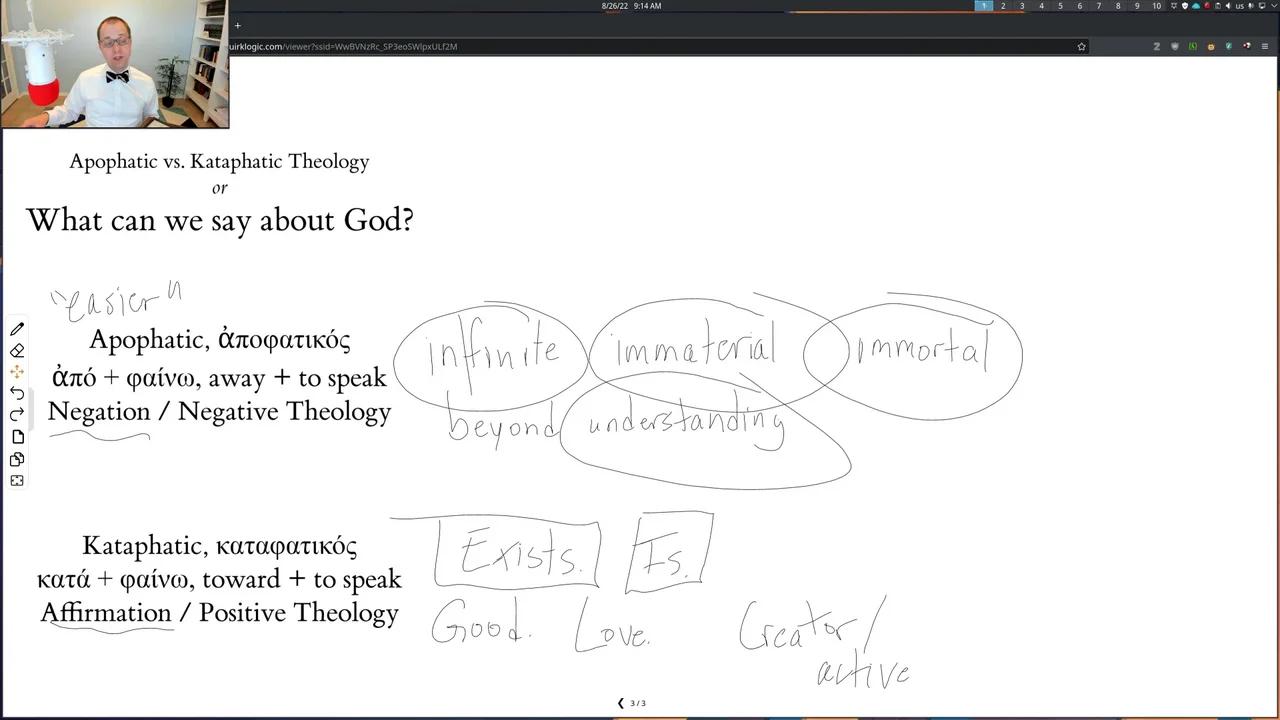Duplicate the current page
Image resolution: width=1280 pixels, height=720 pixels.
coord(16,459)
